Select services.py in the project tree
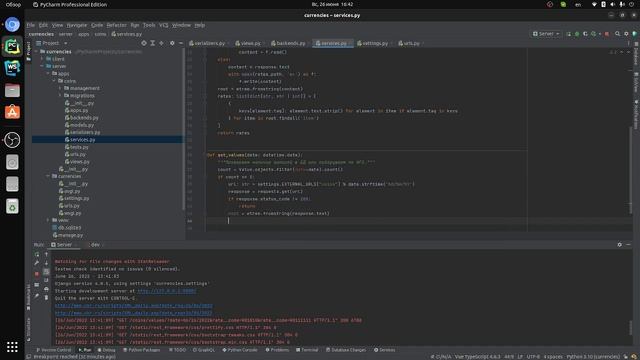 pos(80,140)
